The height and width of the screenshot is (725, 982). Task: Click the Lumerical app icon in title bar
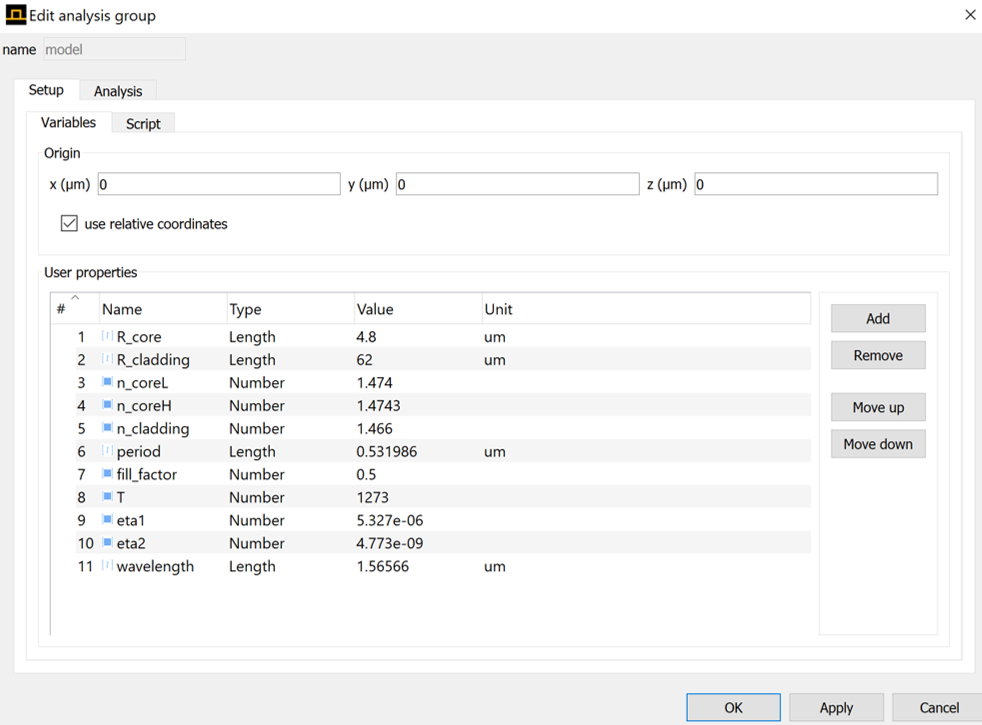(16, 14)
